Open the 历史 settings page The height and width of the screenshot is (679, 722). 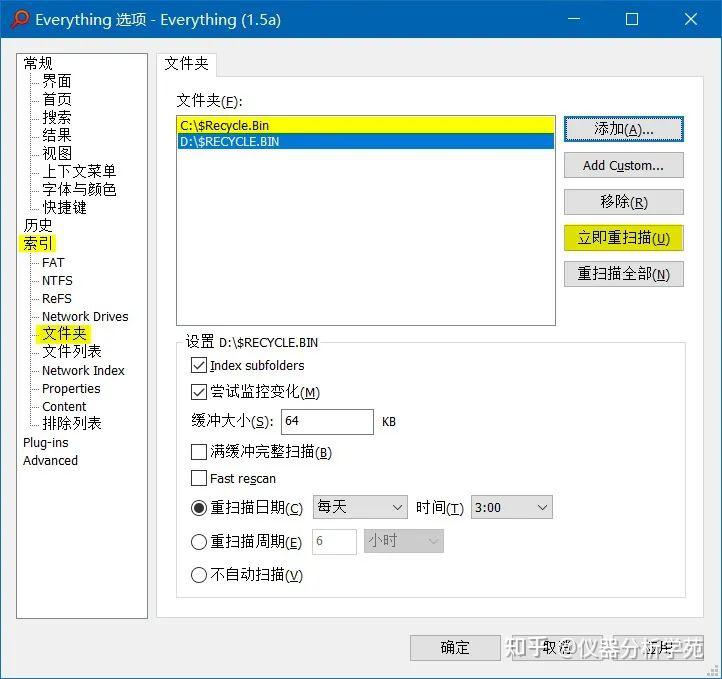38,225
